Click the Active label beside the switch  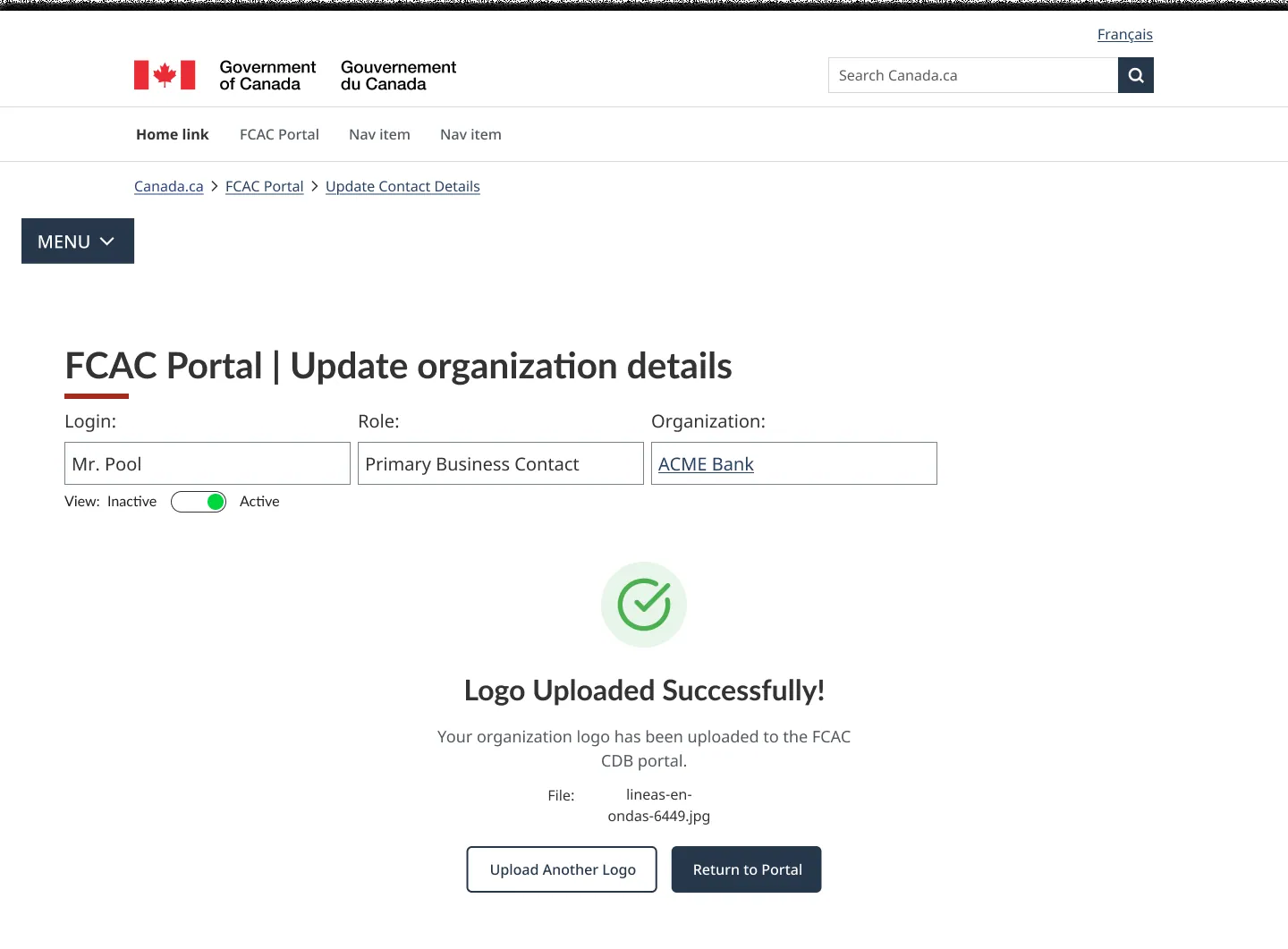[259, 502]
